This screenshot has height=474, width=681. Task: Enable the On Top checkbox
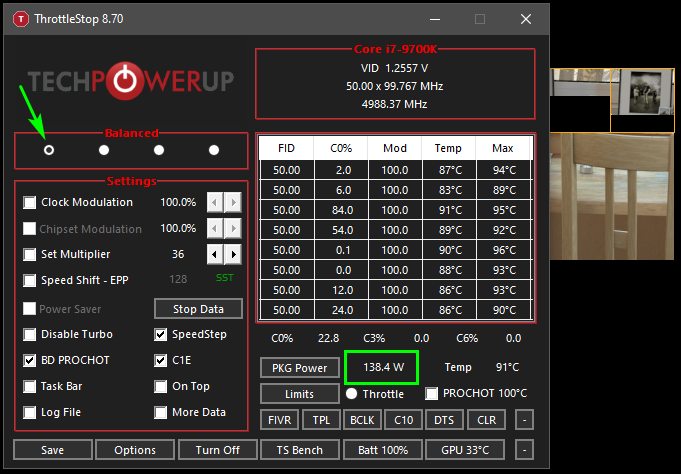tap(161, 386)
